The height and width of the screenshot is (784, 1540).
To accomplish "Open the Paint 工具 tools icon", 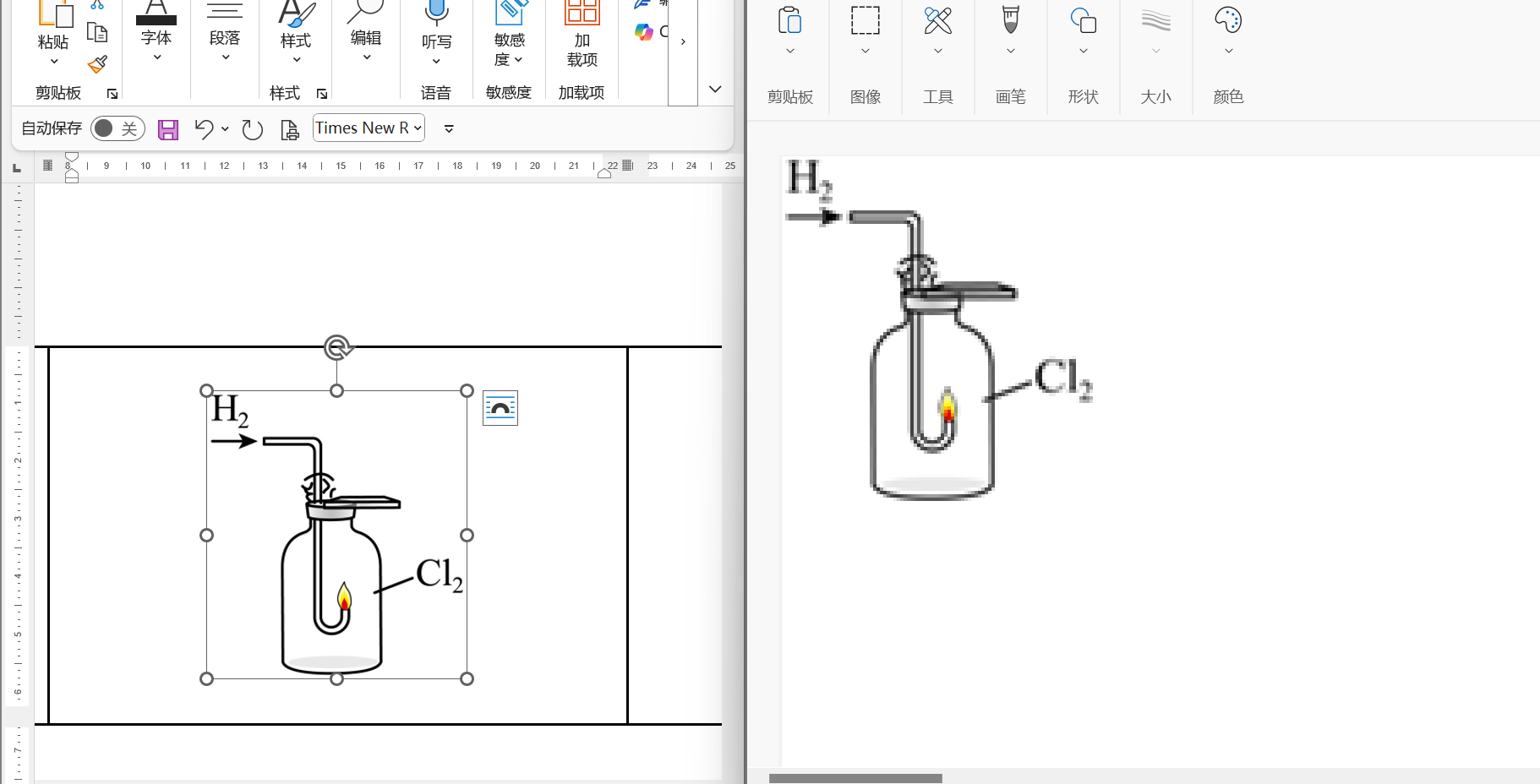I will (938, 20).
